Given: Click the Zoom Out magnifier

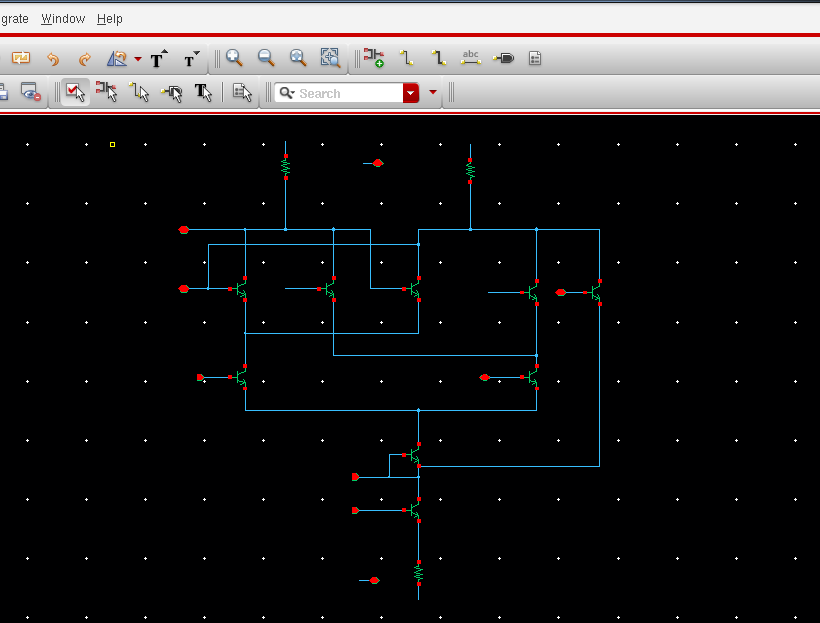Looking at the screenshot, I should point(266,58).
